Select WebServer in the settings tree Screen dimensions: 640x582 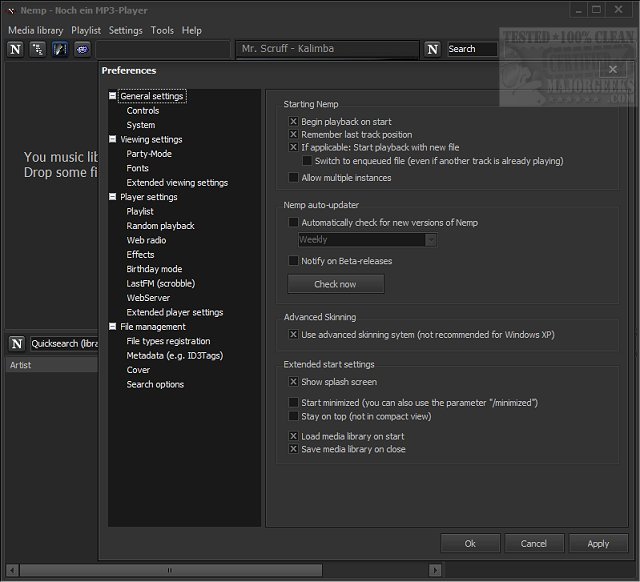pyautogui.click(x=148, y=298)
